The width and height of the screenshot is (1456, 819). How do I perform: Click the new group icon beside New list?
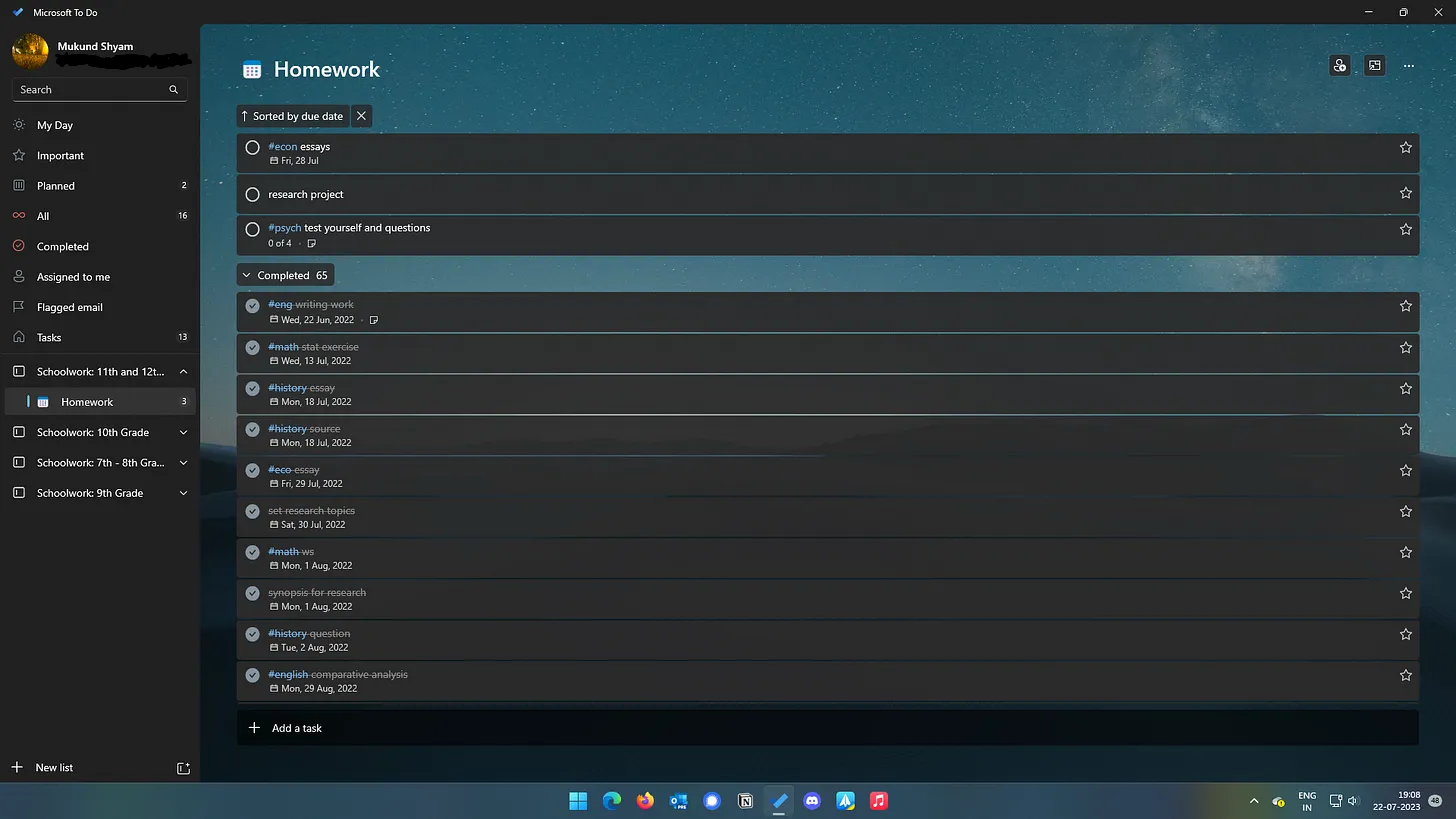tap(183, 768)
